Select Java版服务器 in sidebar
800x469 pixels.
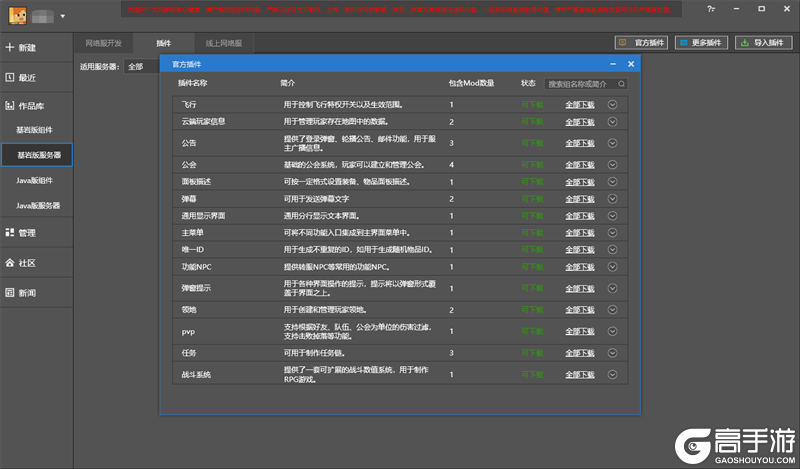click(x=38, y=205)
